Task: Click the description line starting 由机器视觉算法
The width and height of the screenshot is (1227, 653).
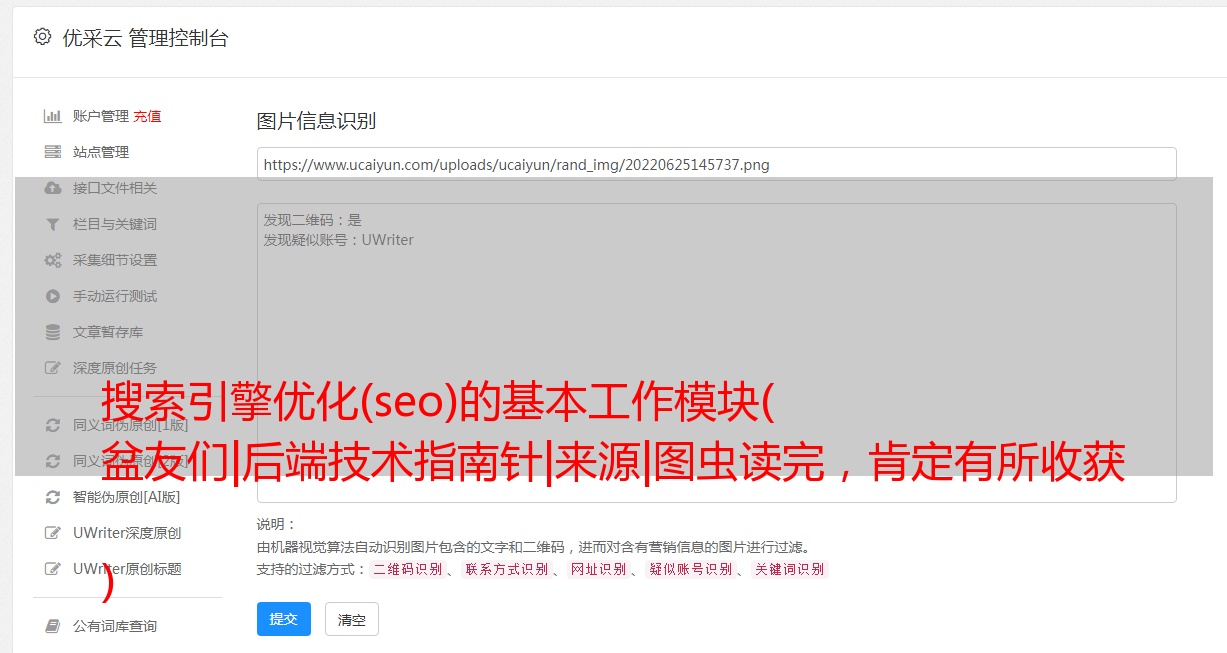Action: [533, 547]
